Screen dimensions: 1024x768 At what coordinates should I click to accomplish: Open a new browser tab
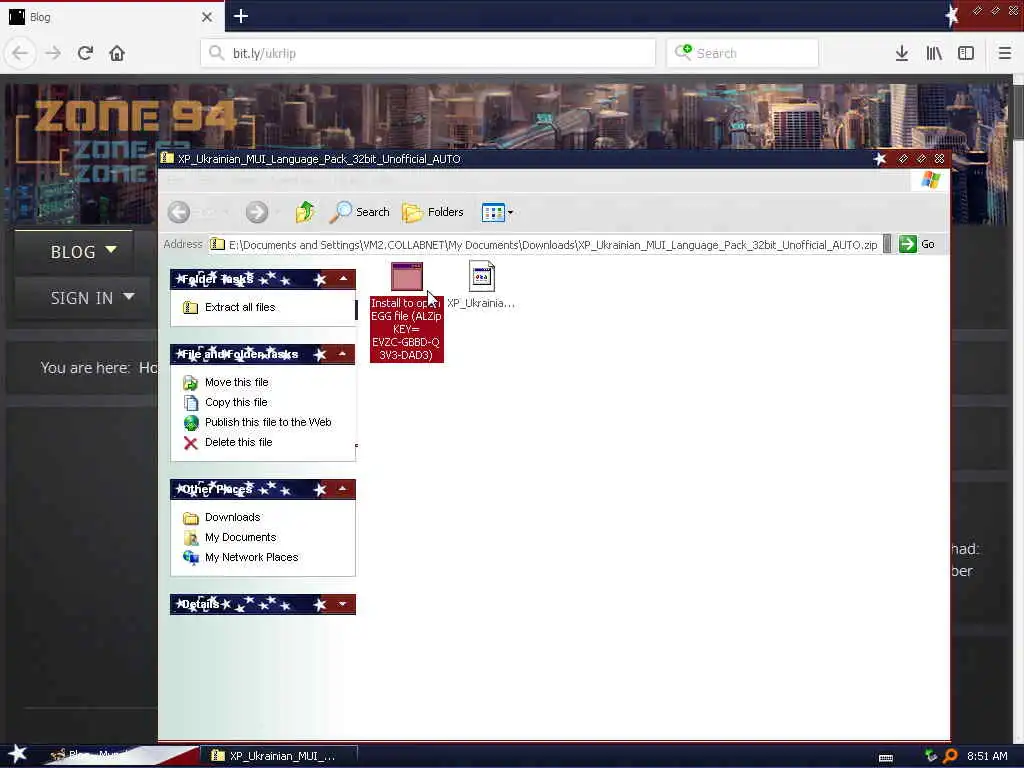pos(240,16)
